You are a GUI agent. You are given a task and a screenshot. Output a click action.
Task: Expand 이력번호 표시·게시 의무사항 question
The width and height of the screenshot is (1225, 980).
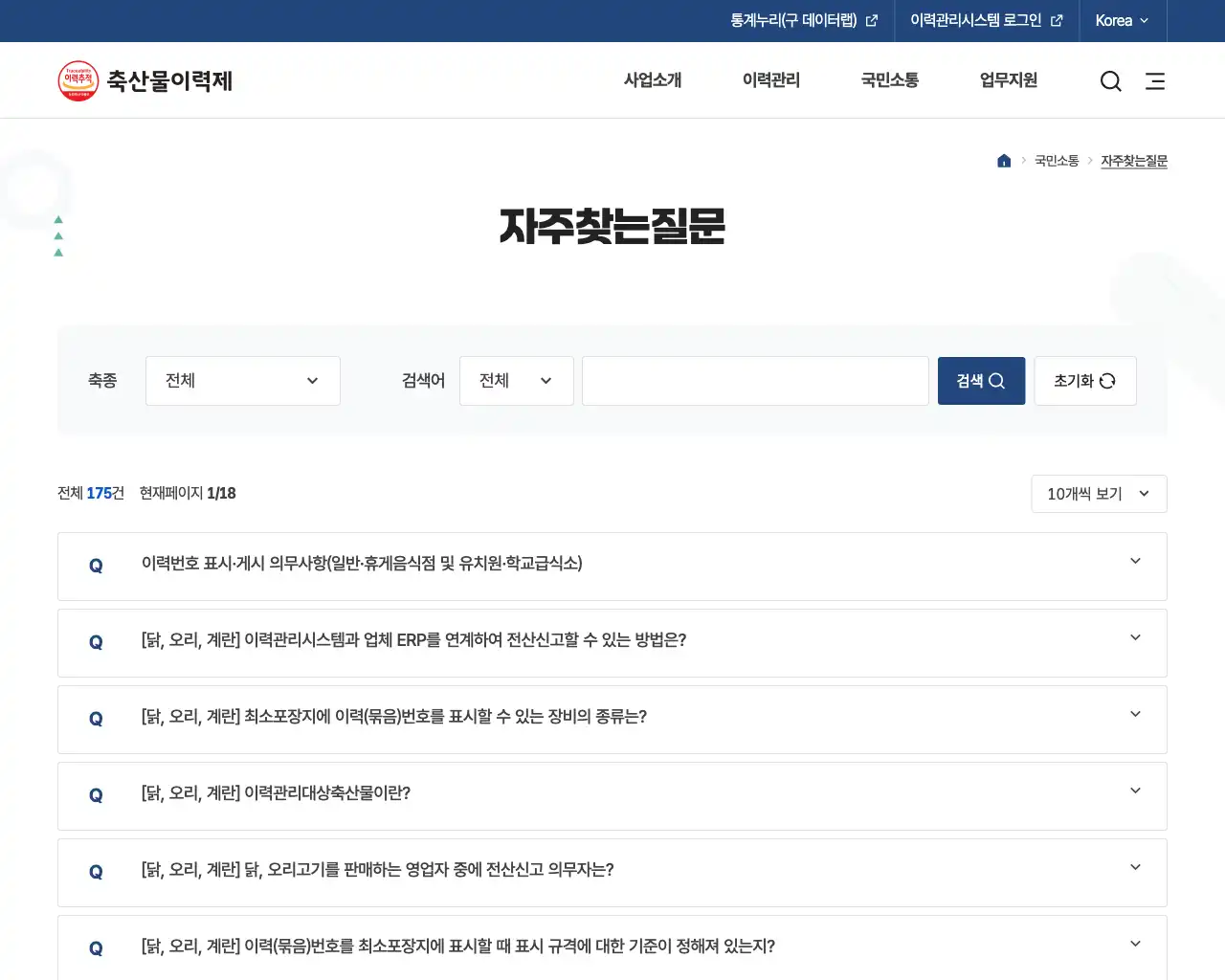612,567
